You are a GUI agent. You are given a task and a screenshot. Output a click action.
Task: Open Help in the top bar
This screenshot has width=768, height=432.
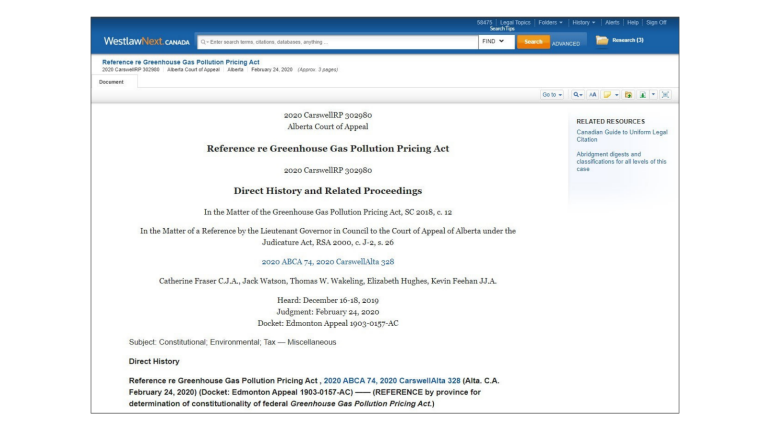tap(633, 23)
